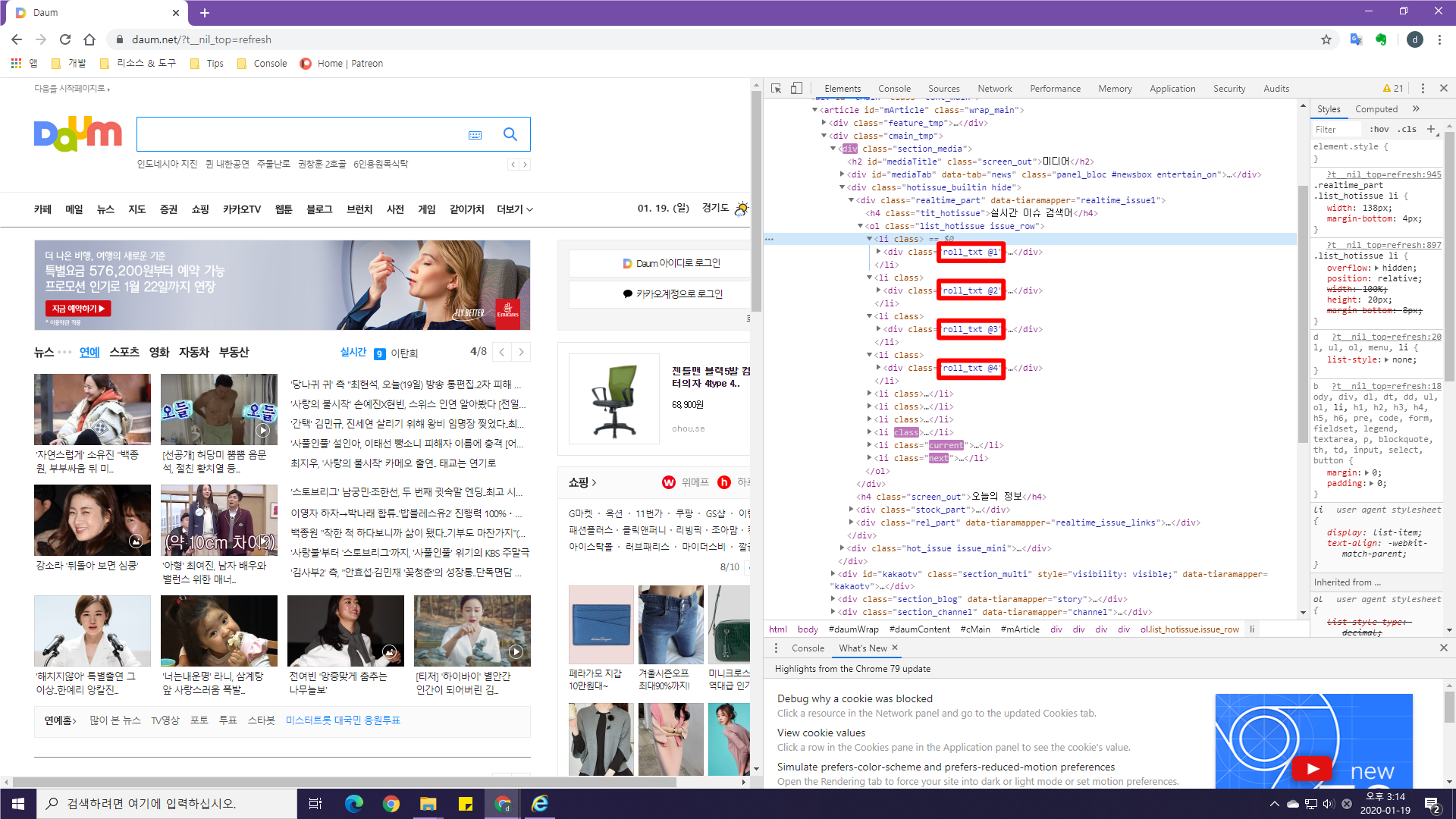1456x819 pixels.
Task: Expand the 더보기 menu dropdown
Action: [x=514, y=209]
